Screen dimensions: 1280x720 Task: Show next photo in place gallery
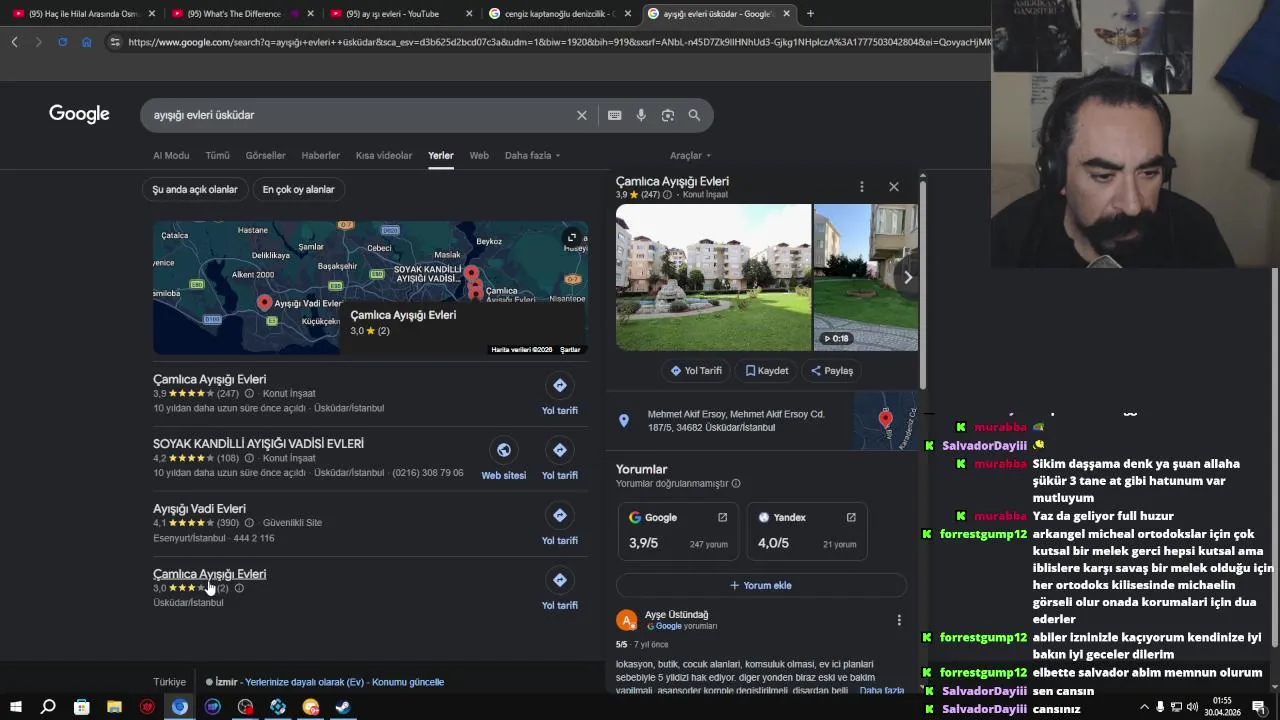point(908,277)
